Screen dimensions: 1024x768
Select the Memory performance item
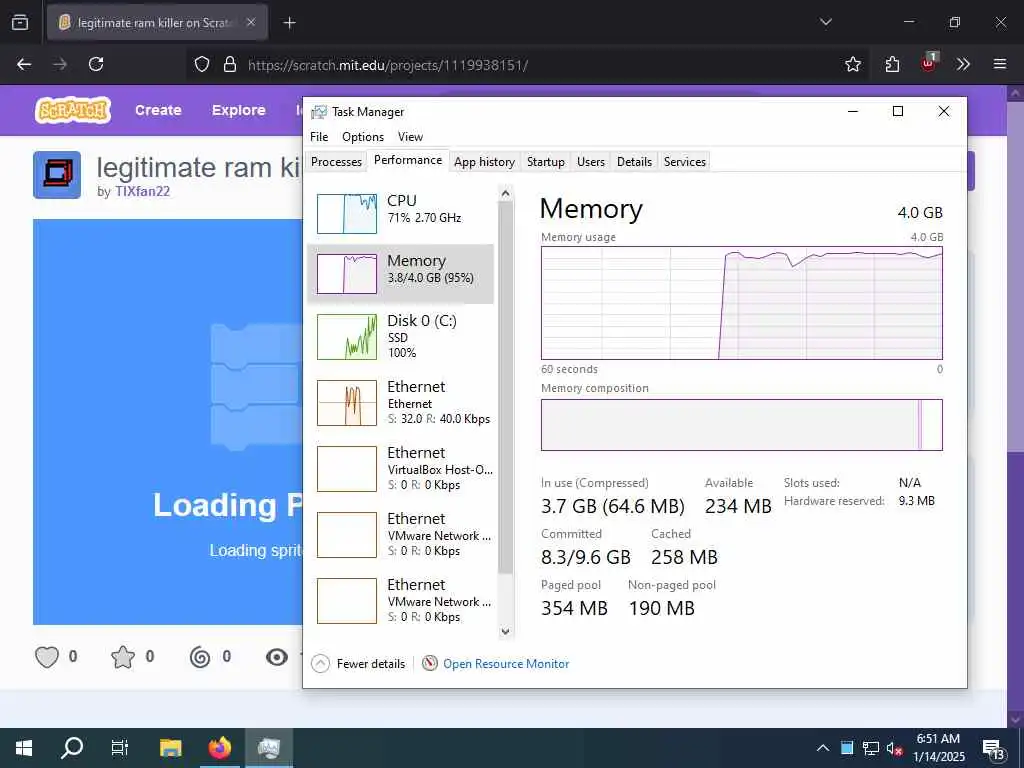click(x=400, y=274)
